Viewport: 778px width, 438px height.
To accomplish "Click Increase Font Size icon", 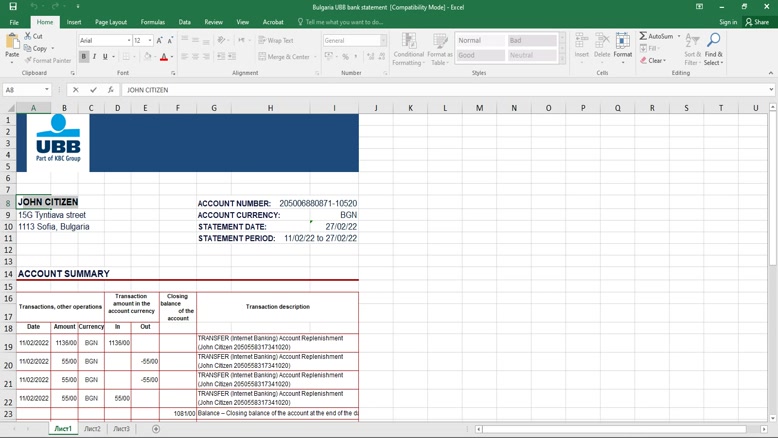I will (160, 41).
